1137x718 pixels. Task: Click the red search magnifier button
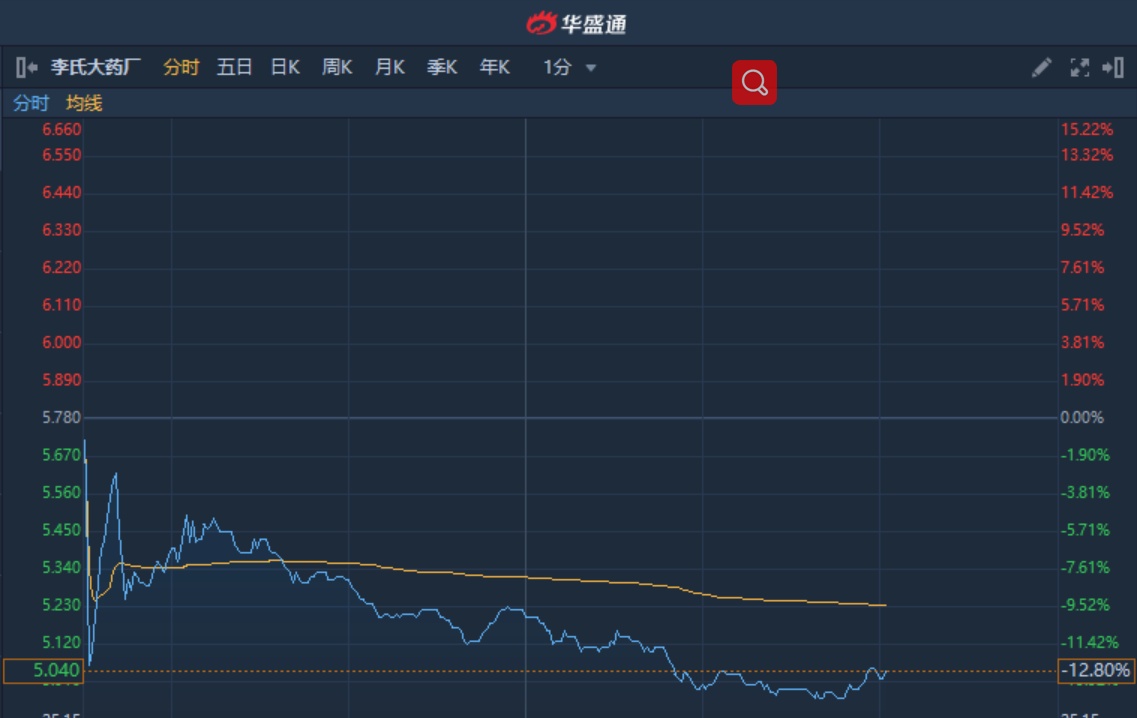click(754, 83)
